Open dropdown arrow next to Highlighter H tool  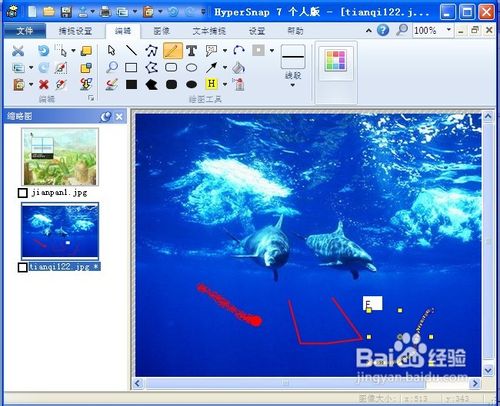tap(225, 84)
